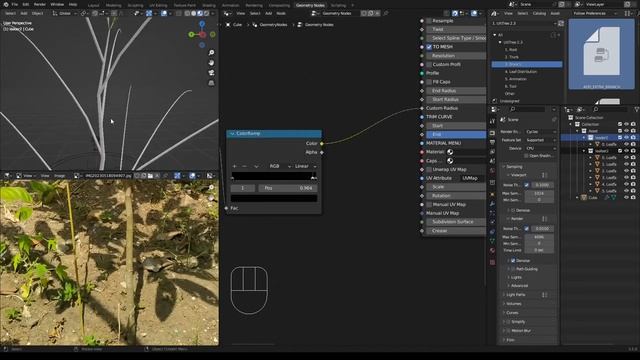Image resolution: width=640 pixels, height=360 pixels.
Task: Click the zoom magnifier icon in 3D viewport
Action: [x=211, y=53]
